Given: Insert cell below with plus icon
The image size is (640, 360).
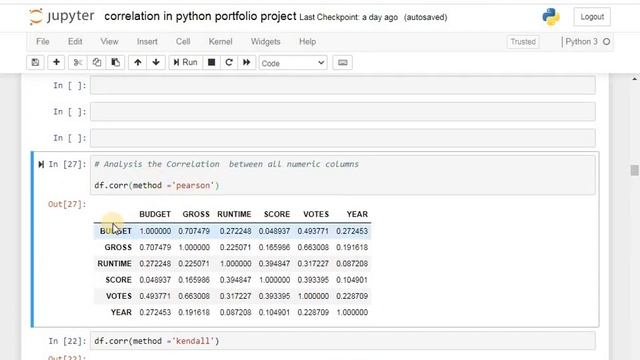Looking at the screenshot, I should [x=56, y=62].
